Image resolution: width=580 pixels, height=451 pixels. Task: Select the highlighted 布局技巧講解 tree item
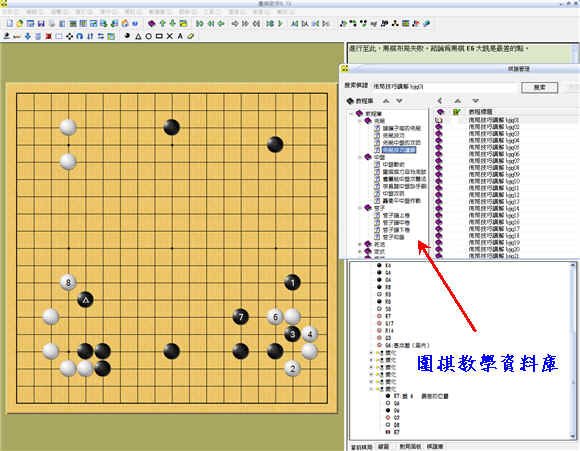399,150
